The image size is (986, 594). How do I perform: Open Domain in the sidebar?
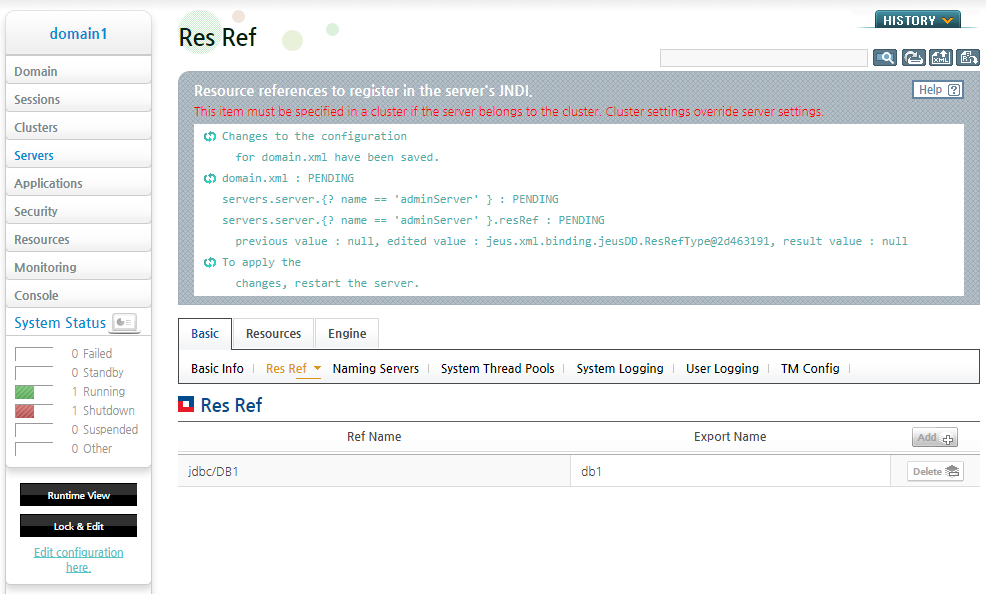tap(79, 71)
